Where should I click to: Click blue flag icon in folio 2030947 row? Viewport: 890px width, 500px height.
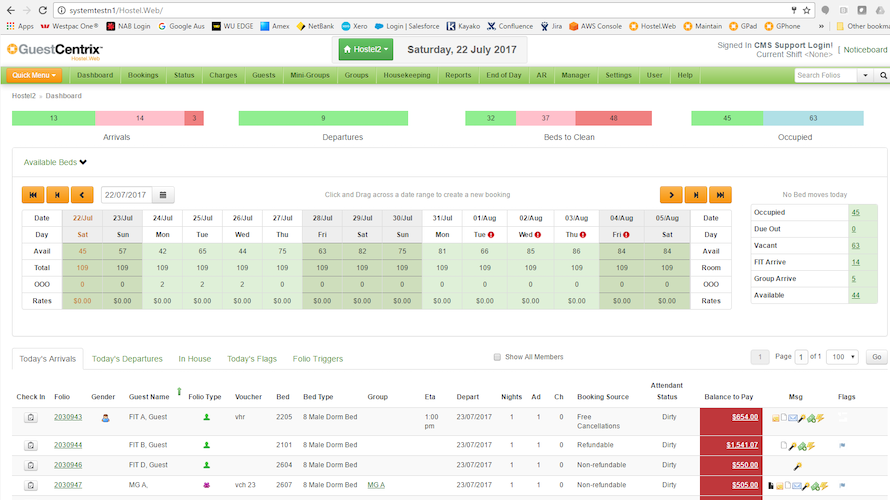pyautogui.click(x=842, y=485)
